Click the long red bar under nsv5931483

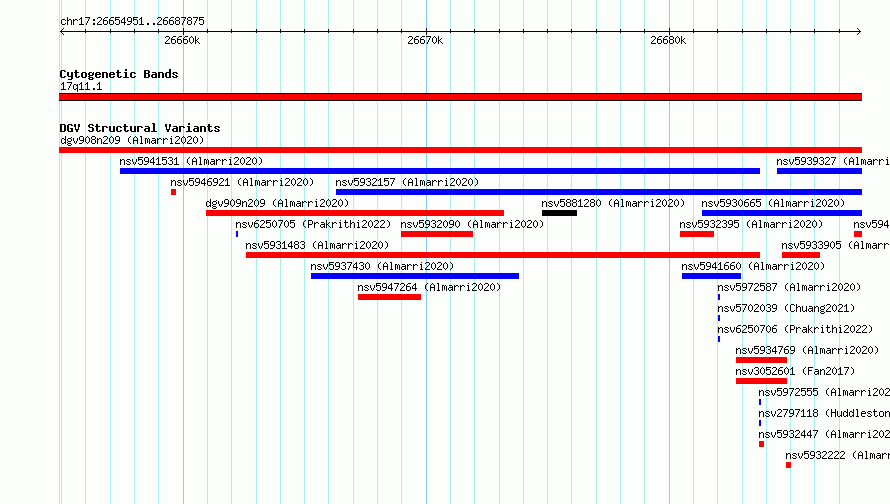(503, 255)
